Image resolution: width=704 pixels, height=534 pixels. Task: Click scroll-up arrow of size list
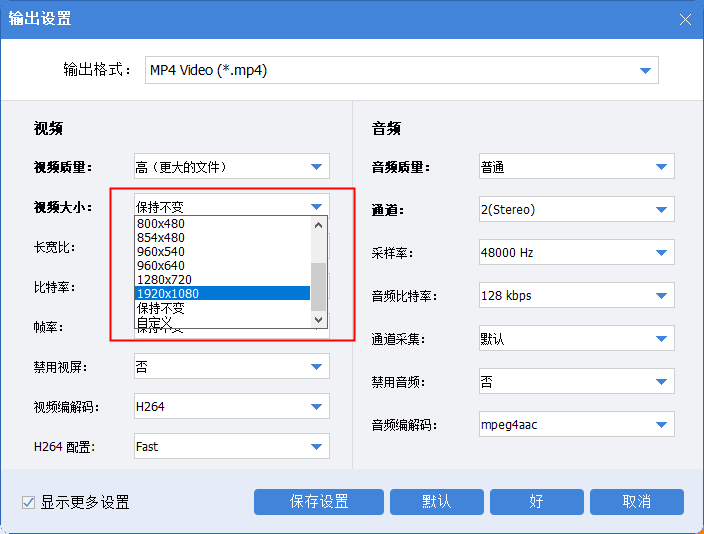point(318,225)
